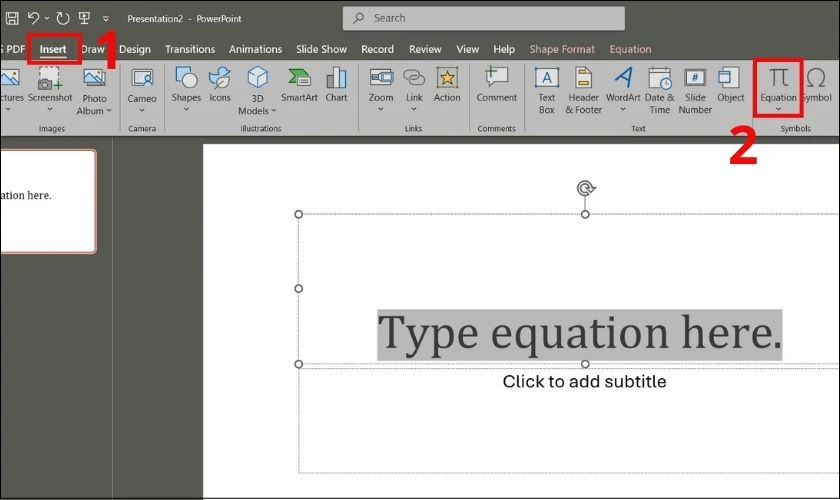Click the Zoom icon in Links group
Viewport: 840px width, 500px height.
[x=381, y=77]
